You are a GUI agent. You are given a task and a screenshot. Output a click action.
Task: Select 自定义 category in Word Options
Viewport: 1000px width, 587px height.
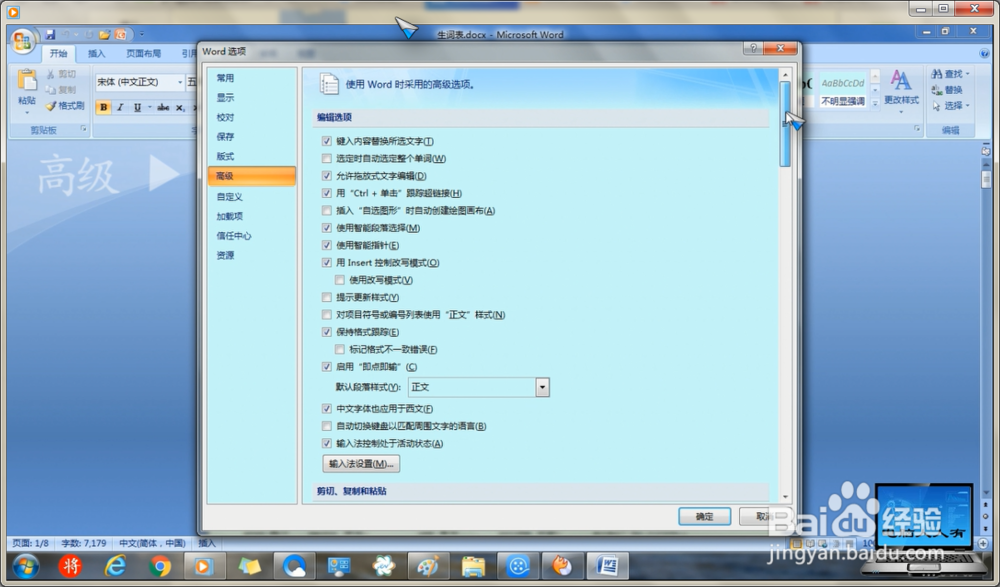(251, 197)
